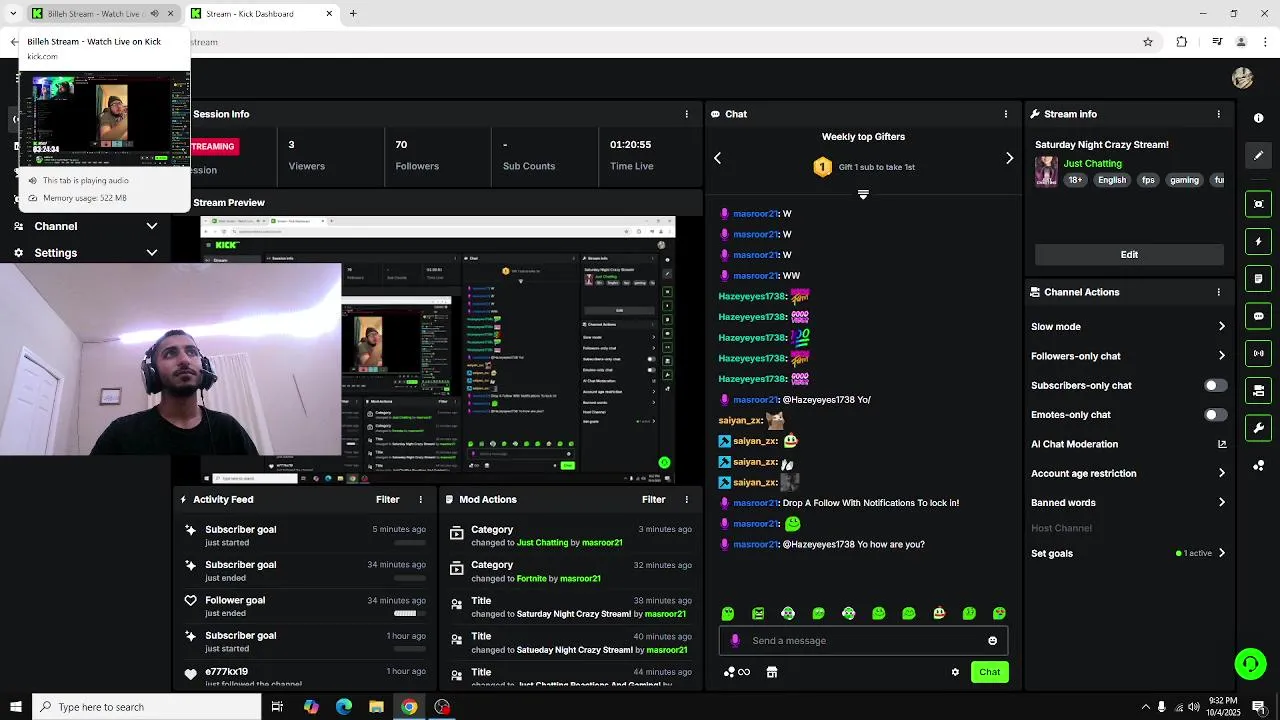
Task: Show next Weekly top Gifters slide
Action: tap(1009, 158)
